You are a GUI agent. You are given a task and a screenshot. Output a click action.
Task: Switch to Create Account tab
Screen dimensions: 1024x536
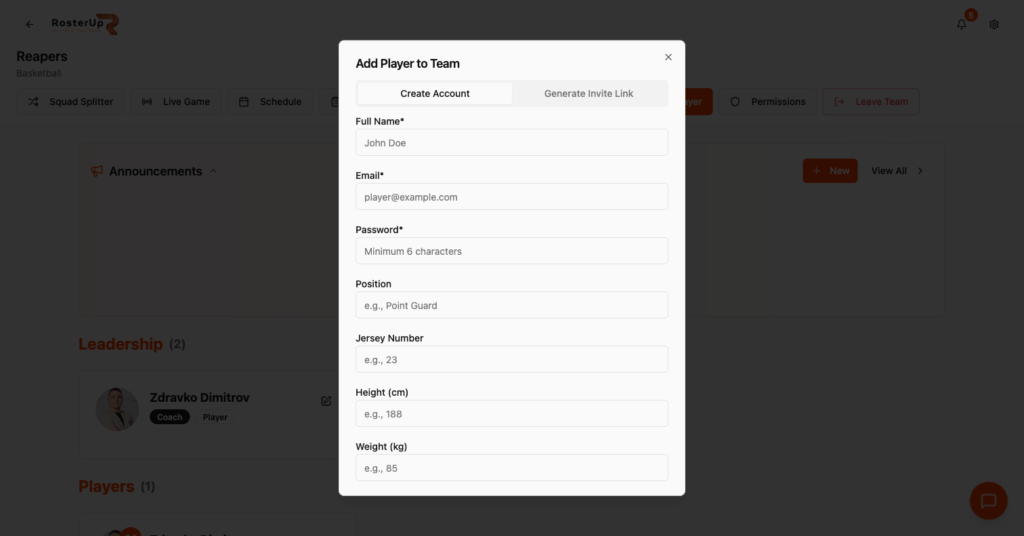pos(435,93)
